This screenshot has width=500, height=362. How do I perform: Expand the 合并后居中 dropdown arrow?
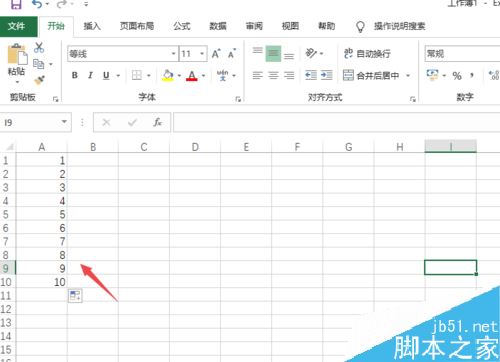coord(408,76)
